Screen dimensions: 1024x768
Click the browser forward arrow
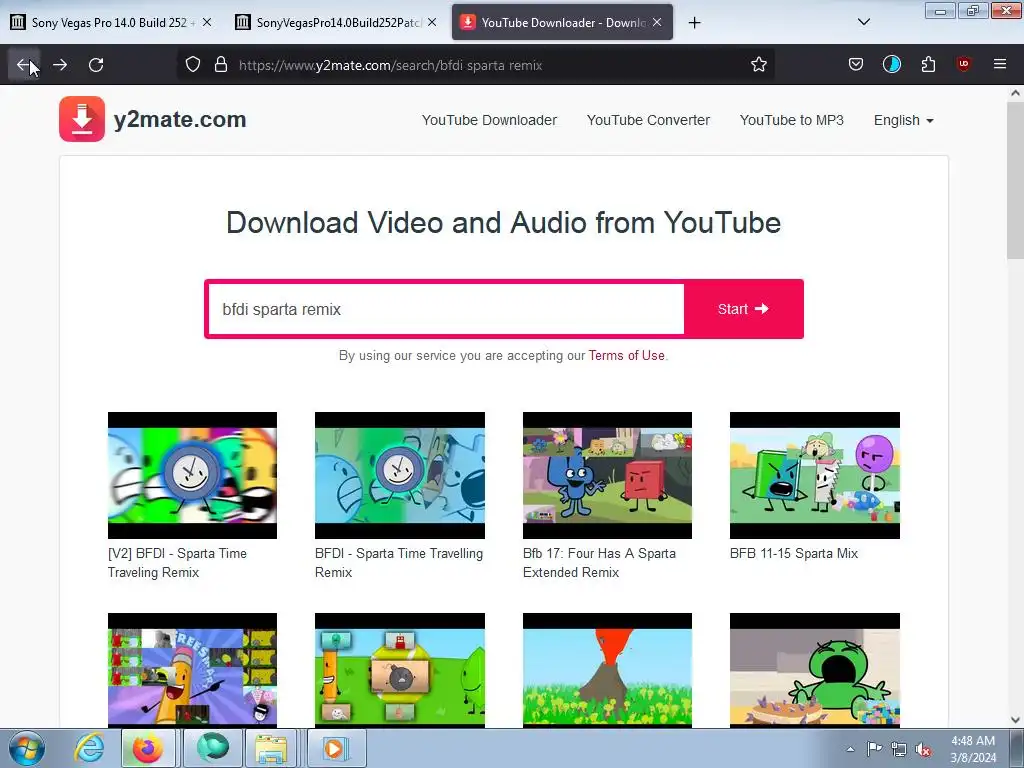pyautogui.click(x=60, y=65)
